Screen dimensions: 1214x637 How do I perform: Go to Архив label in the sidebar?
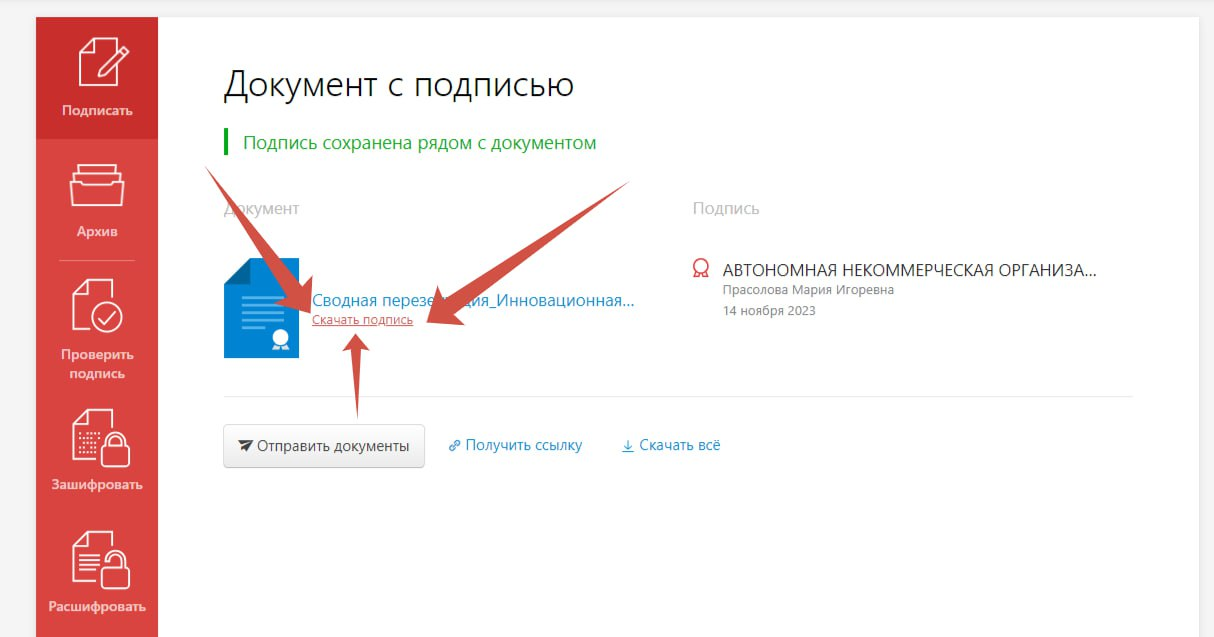[97, 231]
